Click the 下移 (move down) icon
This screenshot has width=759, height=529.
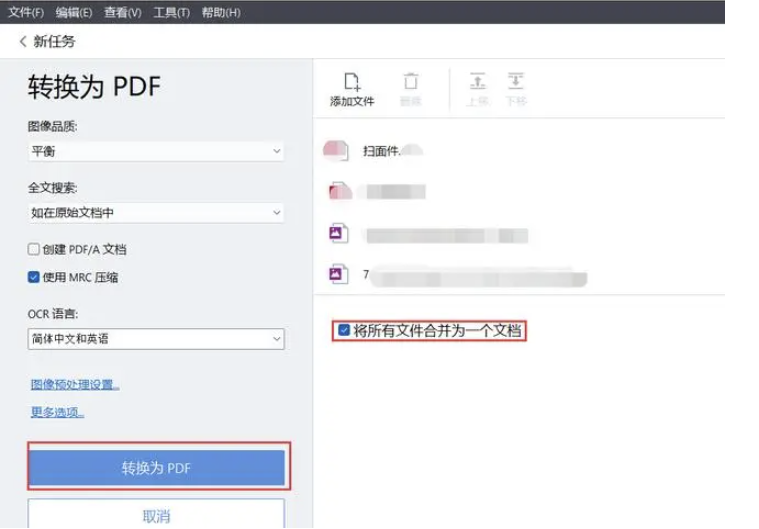[x=515, y=82]
